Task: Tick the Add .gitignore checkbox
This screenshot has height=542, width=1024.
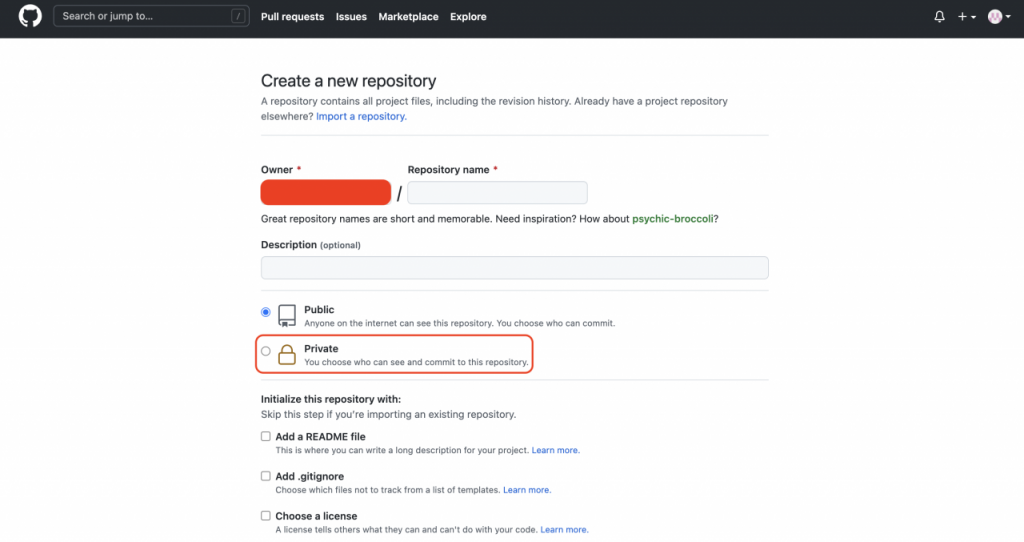Action: (x=266, y=476)
